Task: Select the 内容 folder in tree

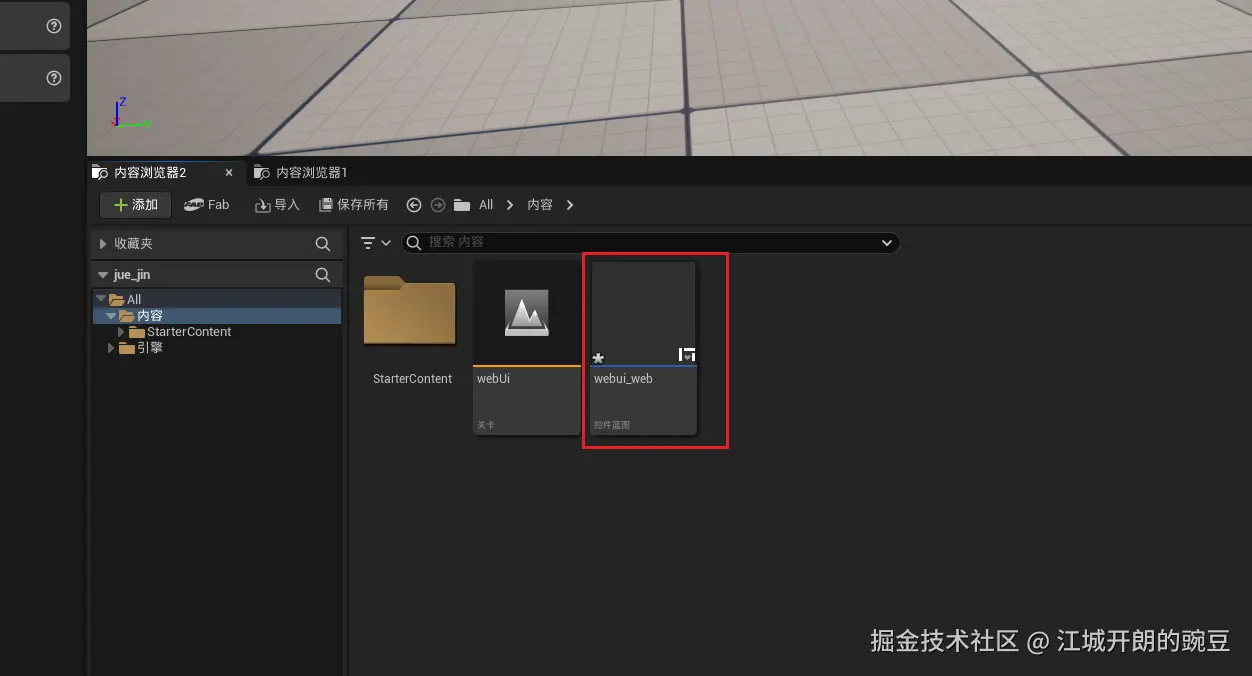Action: (x=150, y=316)
